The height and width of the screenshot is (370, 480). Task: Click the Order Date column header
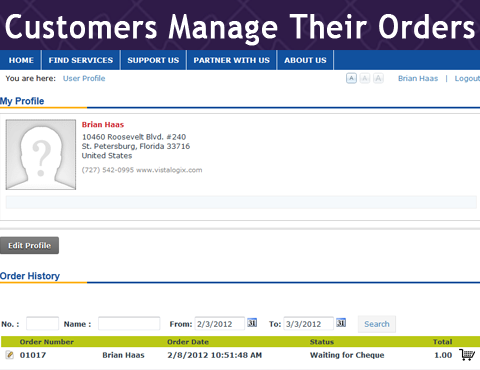click(x=188, y=342)
